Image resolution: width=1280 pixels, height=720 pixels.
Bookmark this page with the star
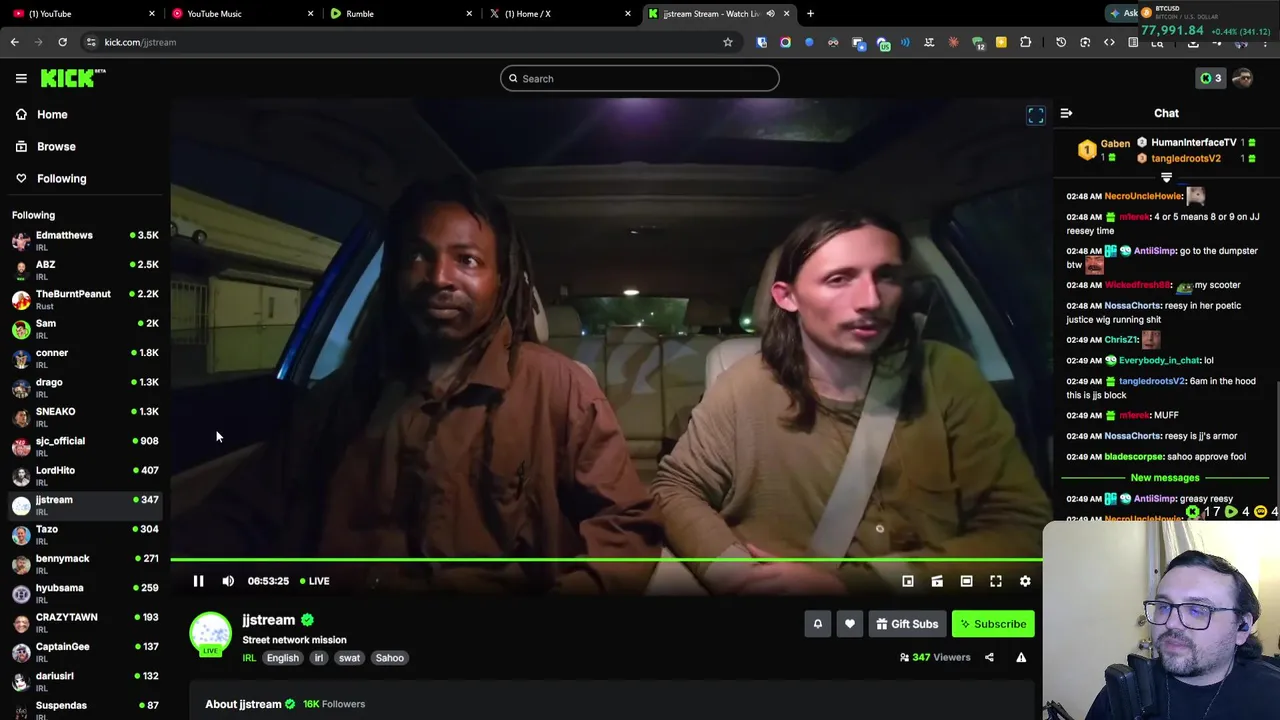[728, 42]
